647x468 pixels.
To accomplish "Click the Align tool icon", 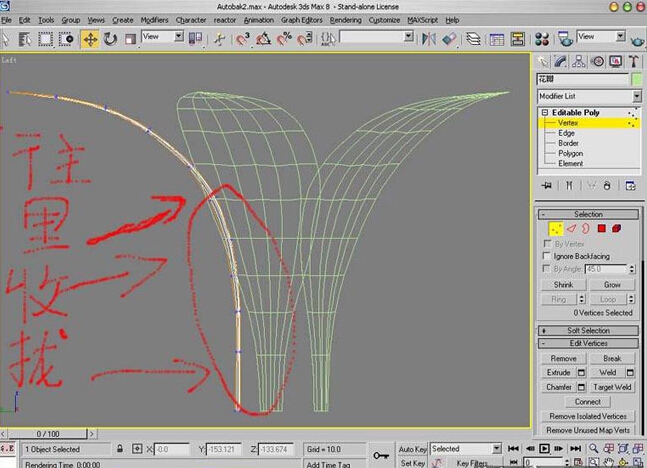I will coord(449,39).
